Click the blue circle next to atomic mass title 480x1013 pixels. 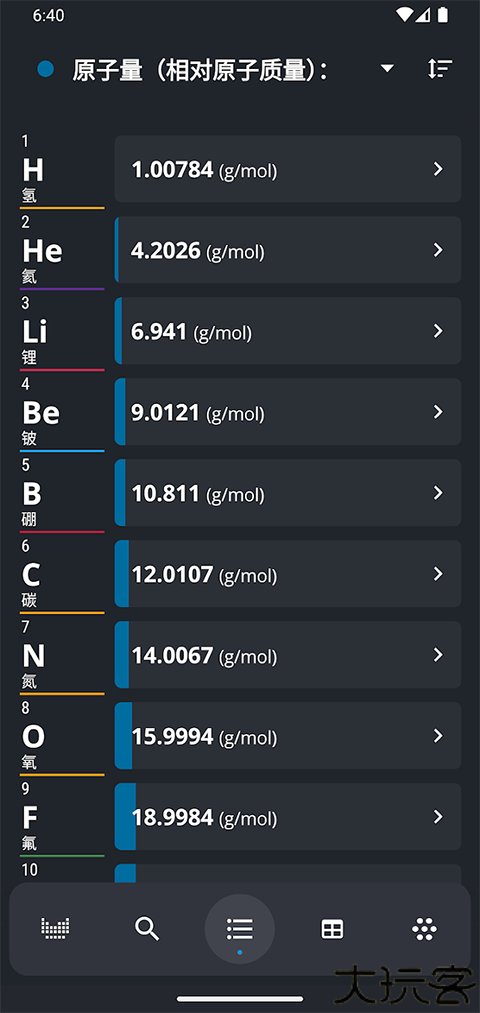pos(45,68)
